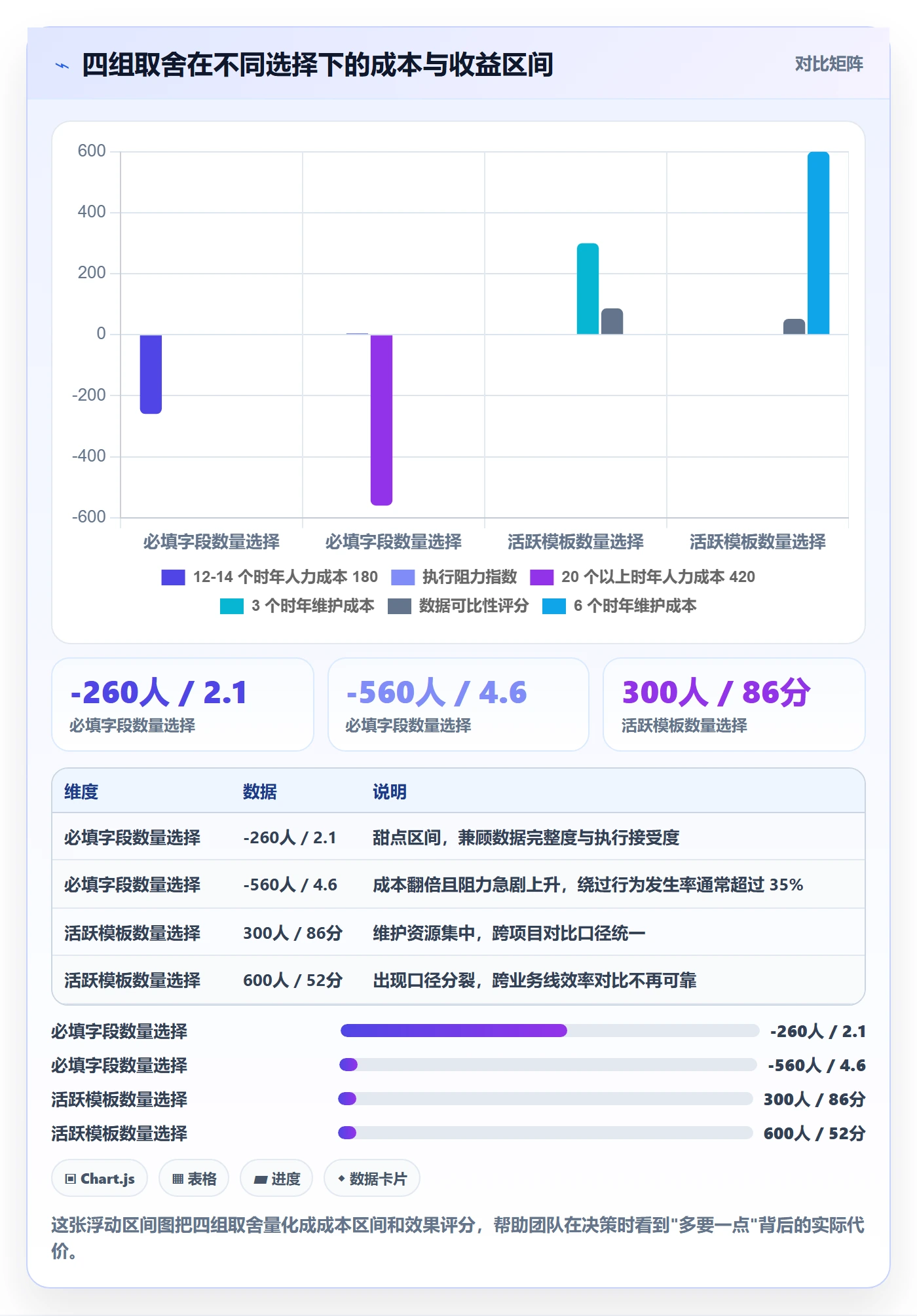Click the 说明 column header
The width and height of the screenshot is (917, 1316).
pos(390,792)
